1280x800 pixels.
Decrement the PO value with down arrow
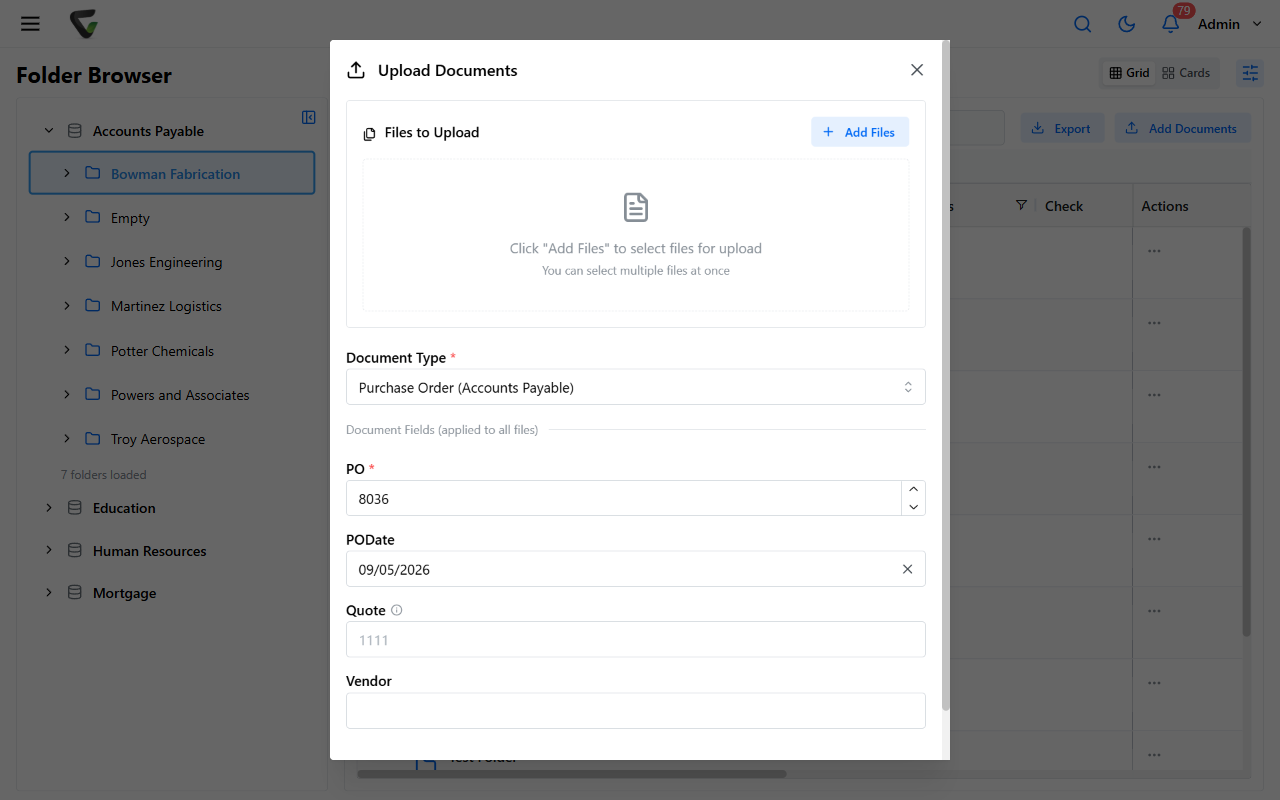pos(913,507)
